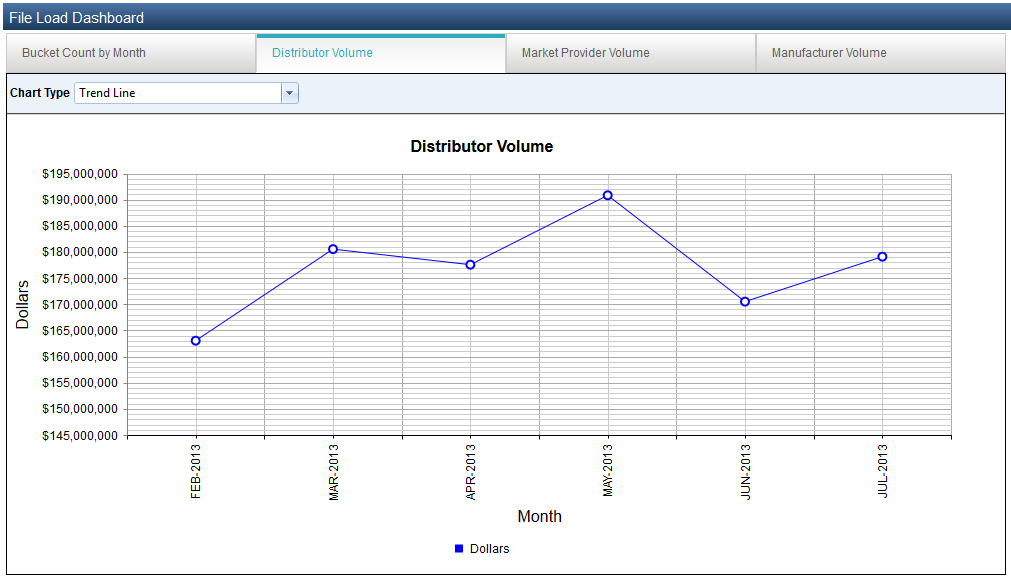1011x582 pixels.
Task: Click the JUN-2013 data point marker
Action: pos(745,302)
